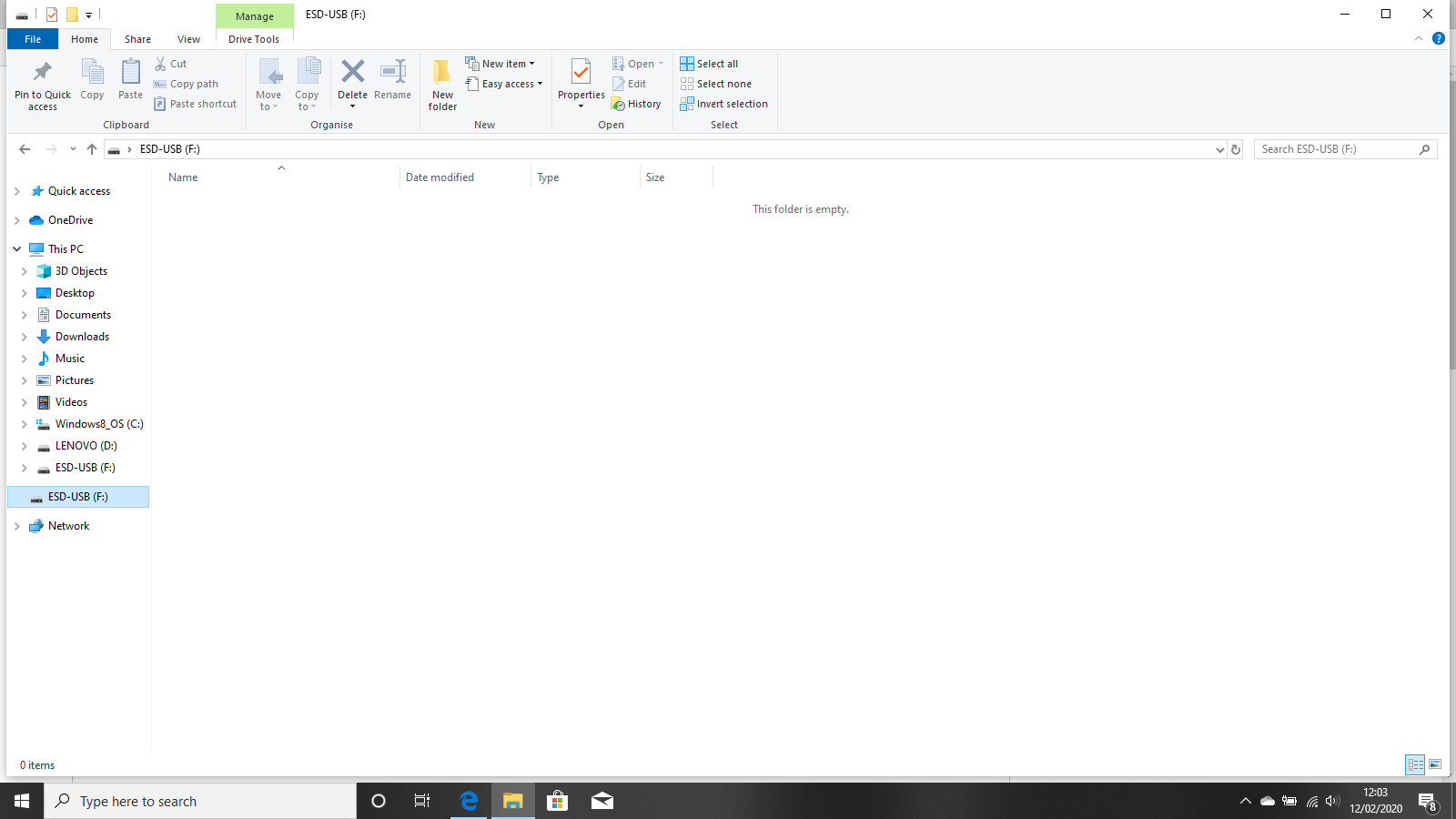
Task: Switch to the Share ribbon tab
Action: (x=138, y=39)
